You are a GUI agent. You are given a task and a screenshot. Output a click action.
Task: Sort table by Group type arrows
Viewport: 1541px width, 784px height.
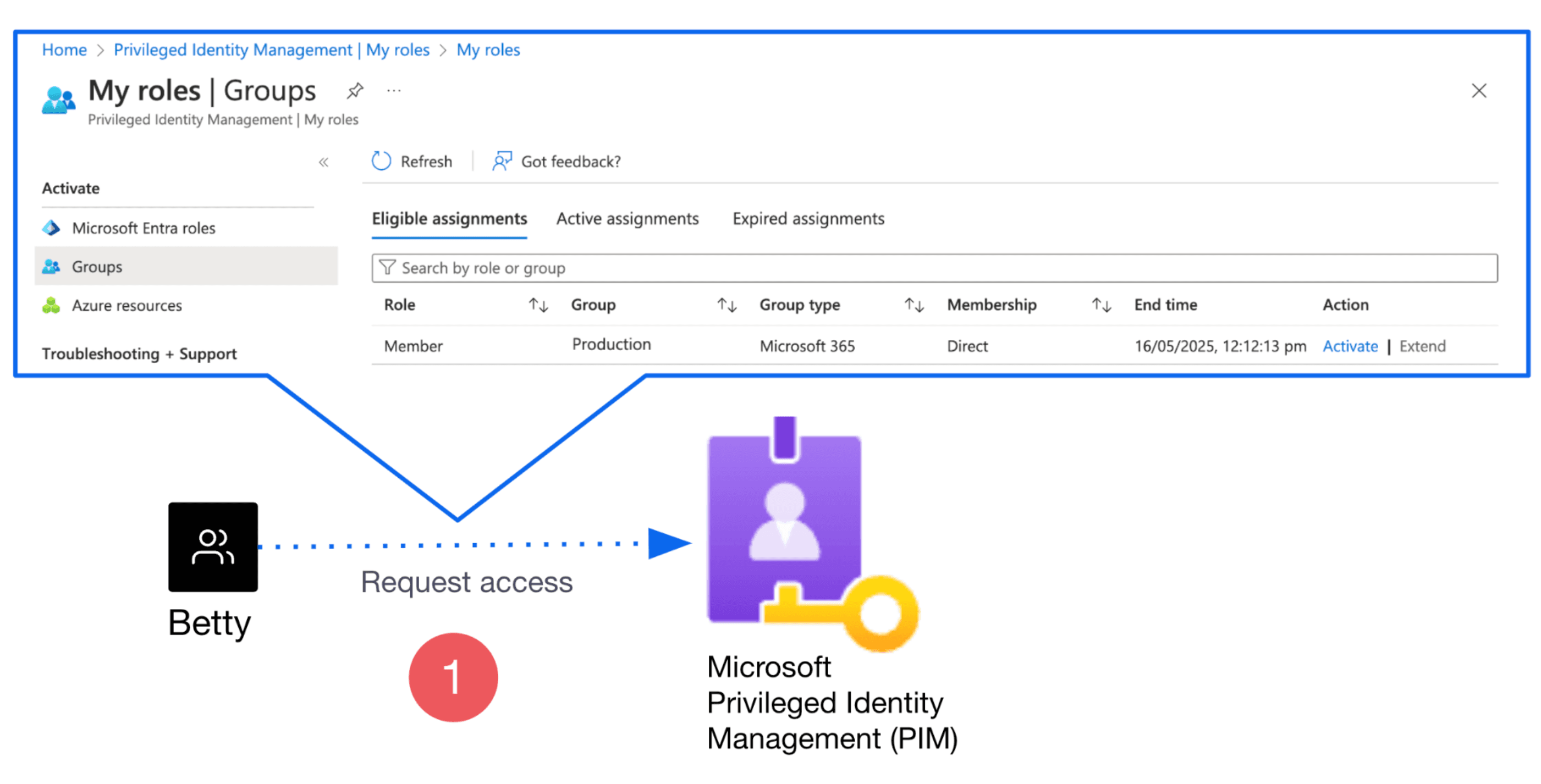click(914, 305)
